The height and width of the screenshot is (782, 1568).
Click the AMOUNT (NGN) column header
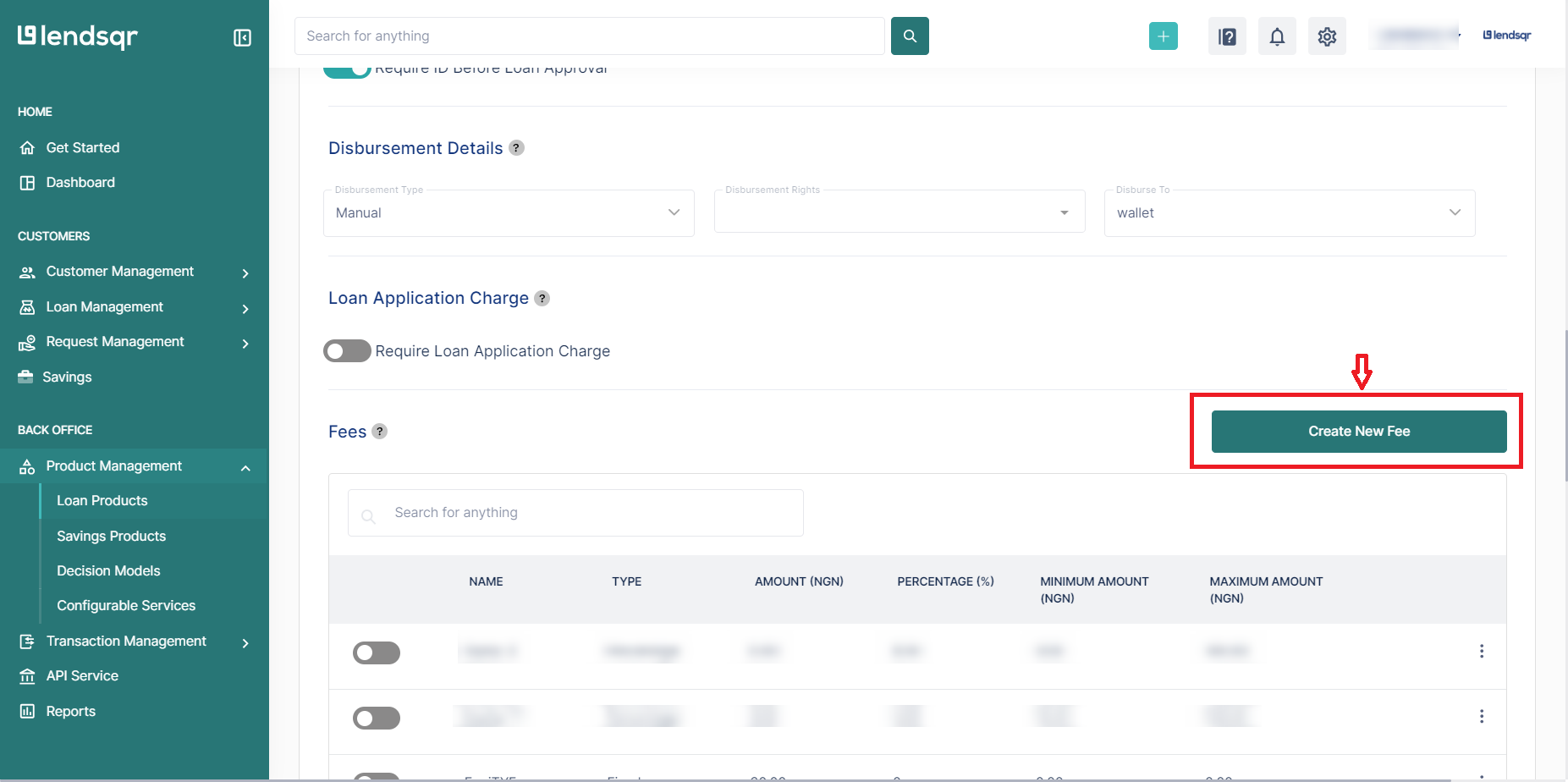coord(799,581)
